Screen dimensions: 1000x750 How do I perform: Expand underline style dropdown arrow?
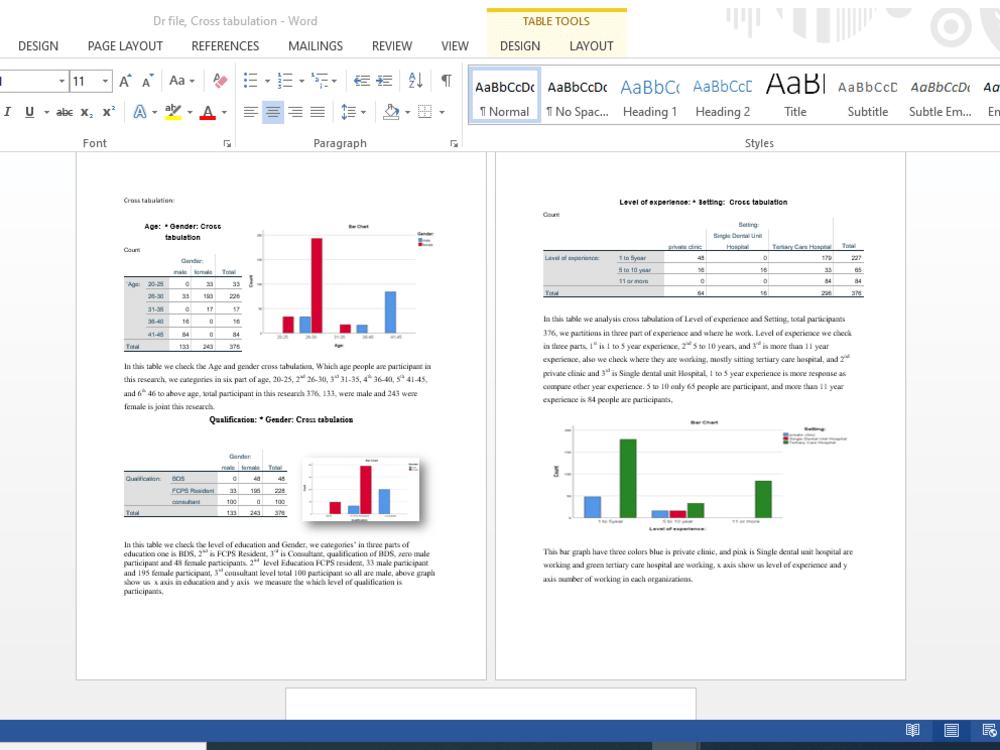[x=47, y=112]
